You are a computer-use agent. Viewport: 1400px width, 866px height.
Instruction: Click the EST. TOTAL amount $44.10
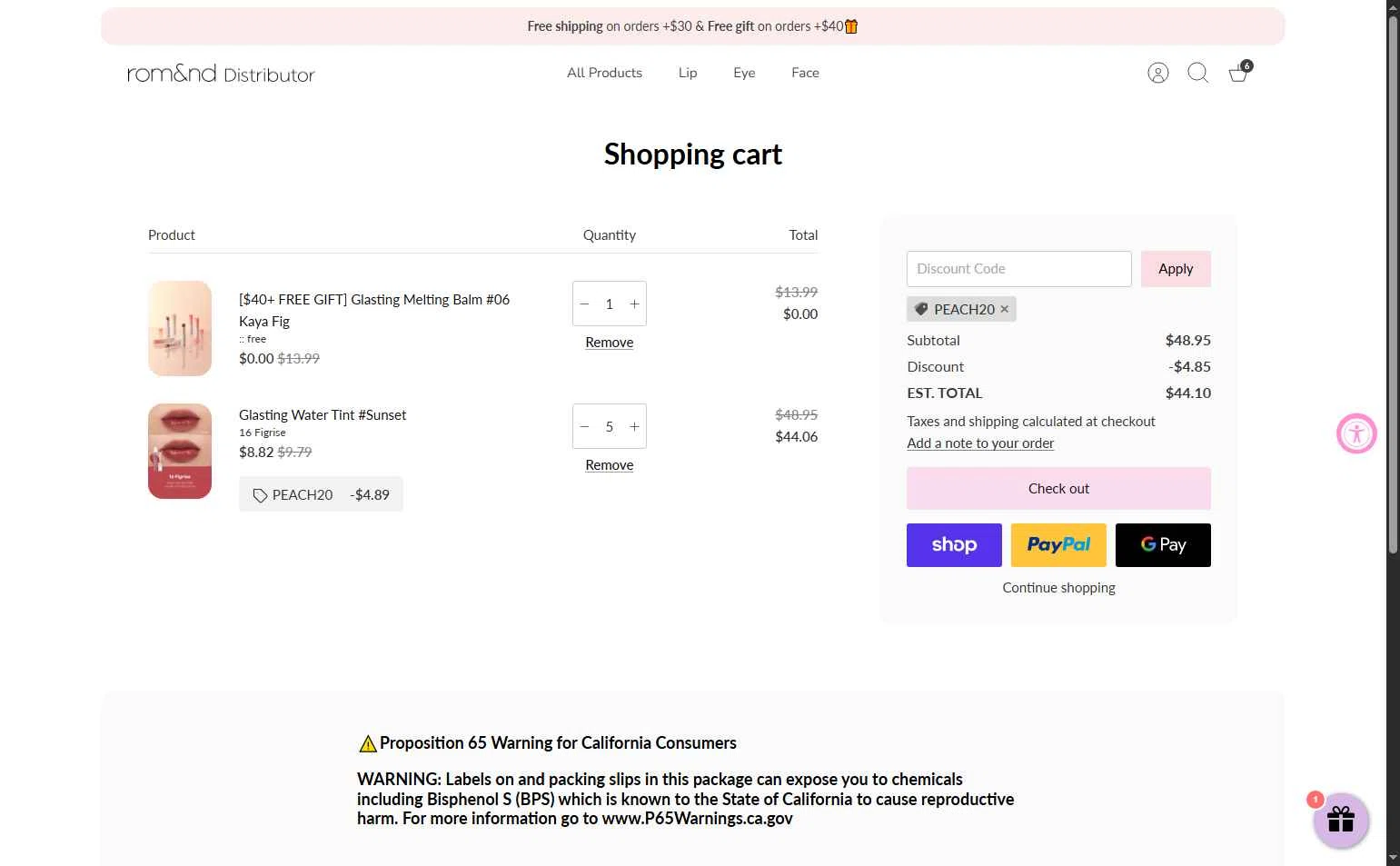point(1188,393)
